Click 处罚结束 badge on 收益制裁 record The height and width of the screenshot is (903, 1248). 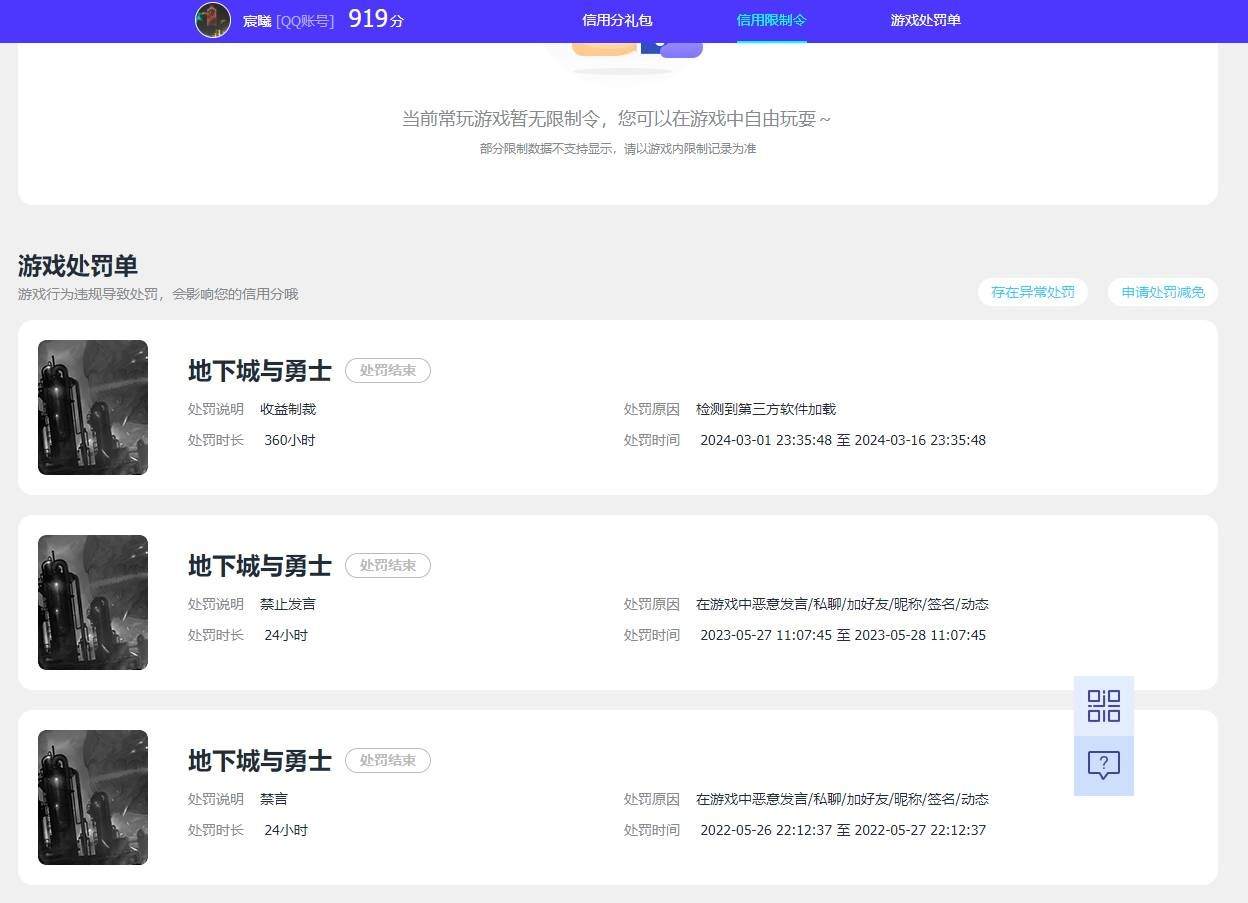(388, 370)
